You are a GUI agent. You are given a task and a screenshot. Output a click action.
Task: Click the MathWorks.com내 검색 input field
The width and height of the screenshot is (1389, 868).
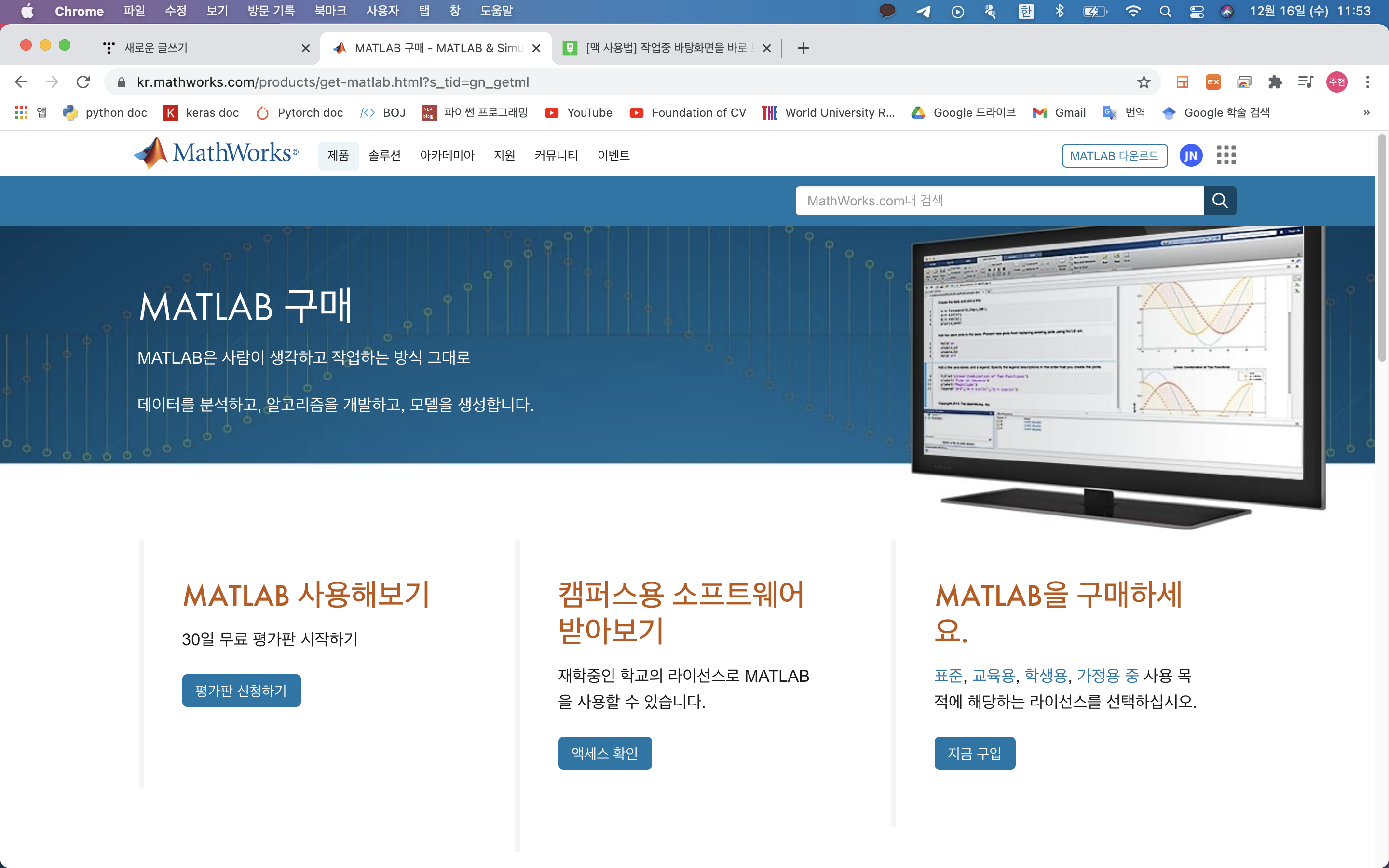click(x=999, y=200)
